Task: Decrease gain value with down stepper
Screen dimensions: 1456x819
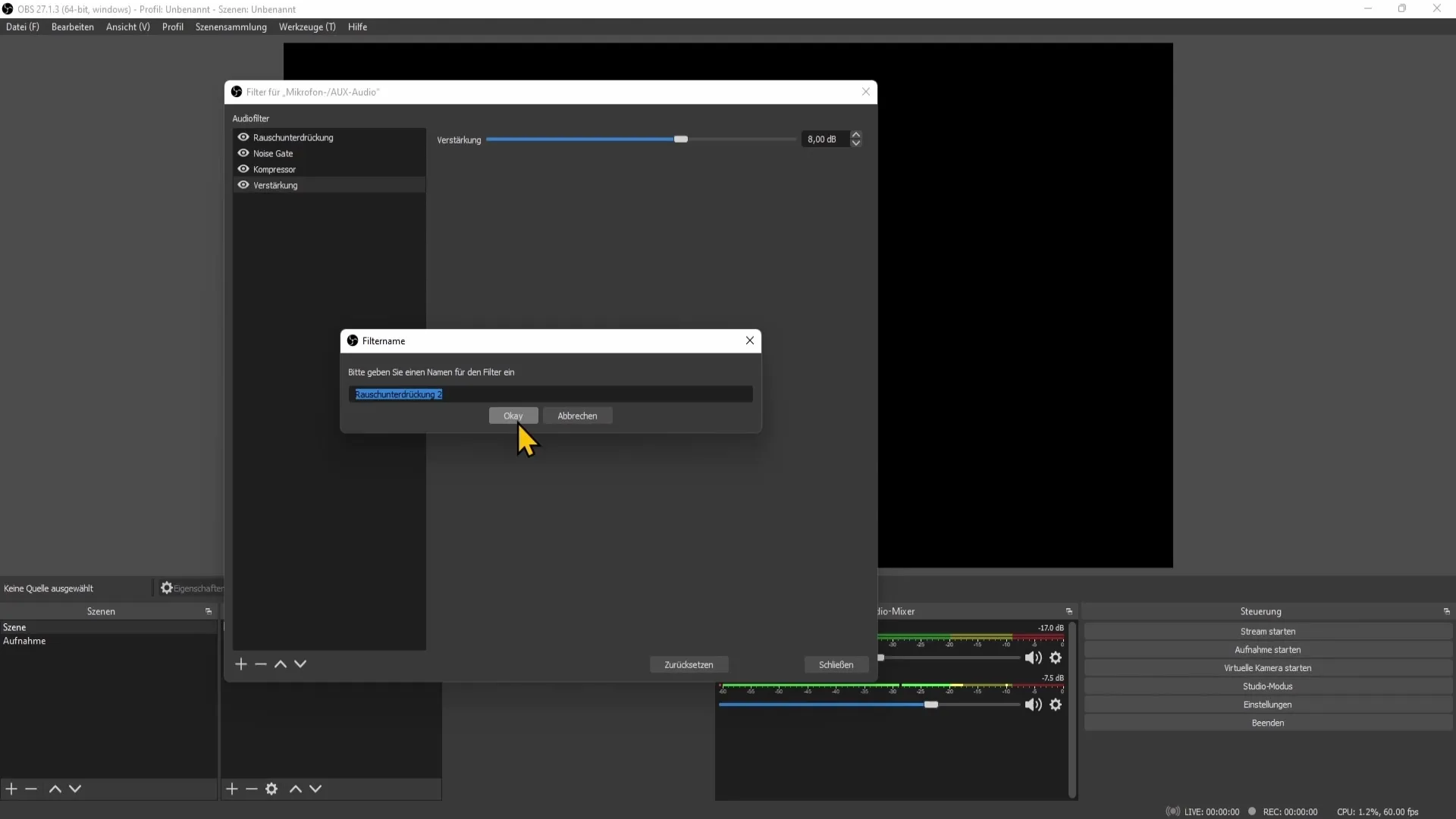Action: [x=856, y=143]
